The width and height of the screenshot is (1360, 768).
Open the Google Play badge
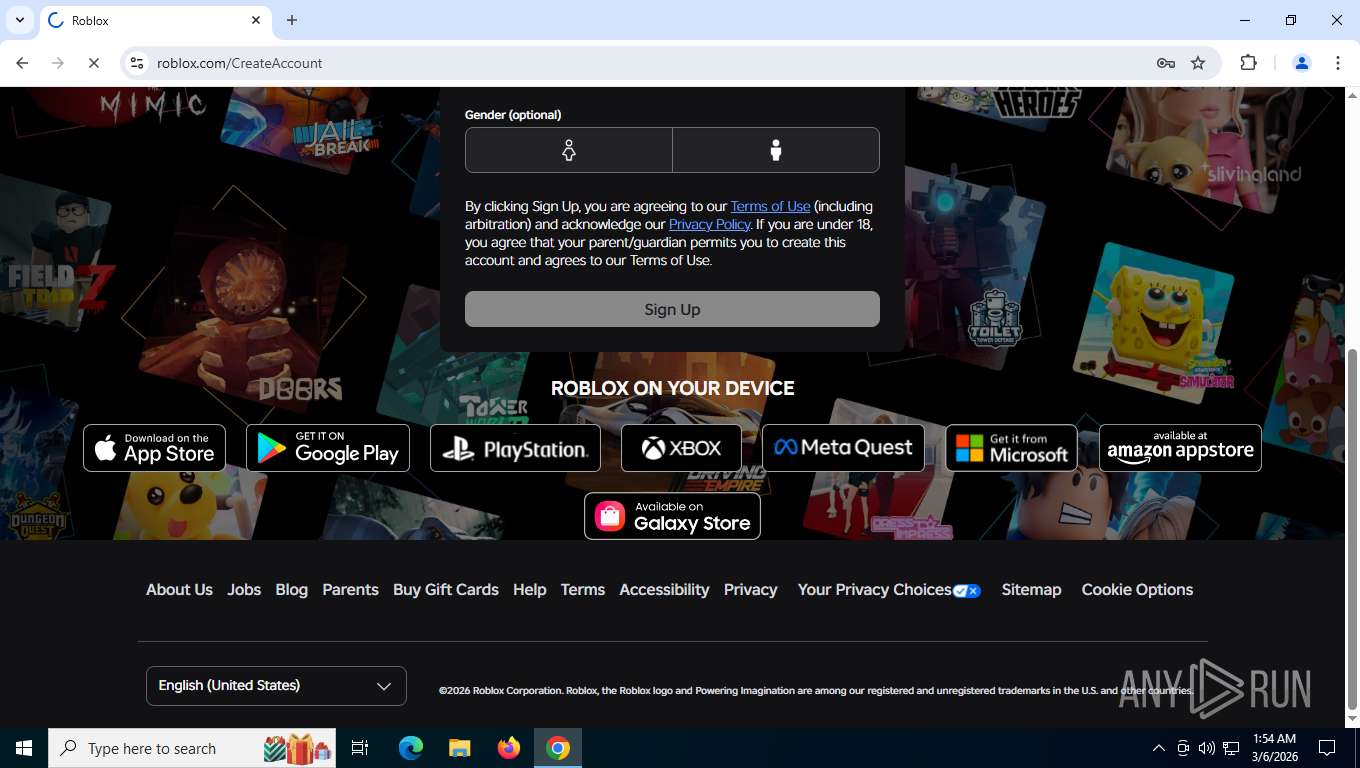click(x=328, y=447)
